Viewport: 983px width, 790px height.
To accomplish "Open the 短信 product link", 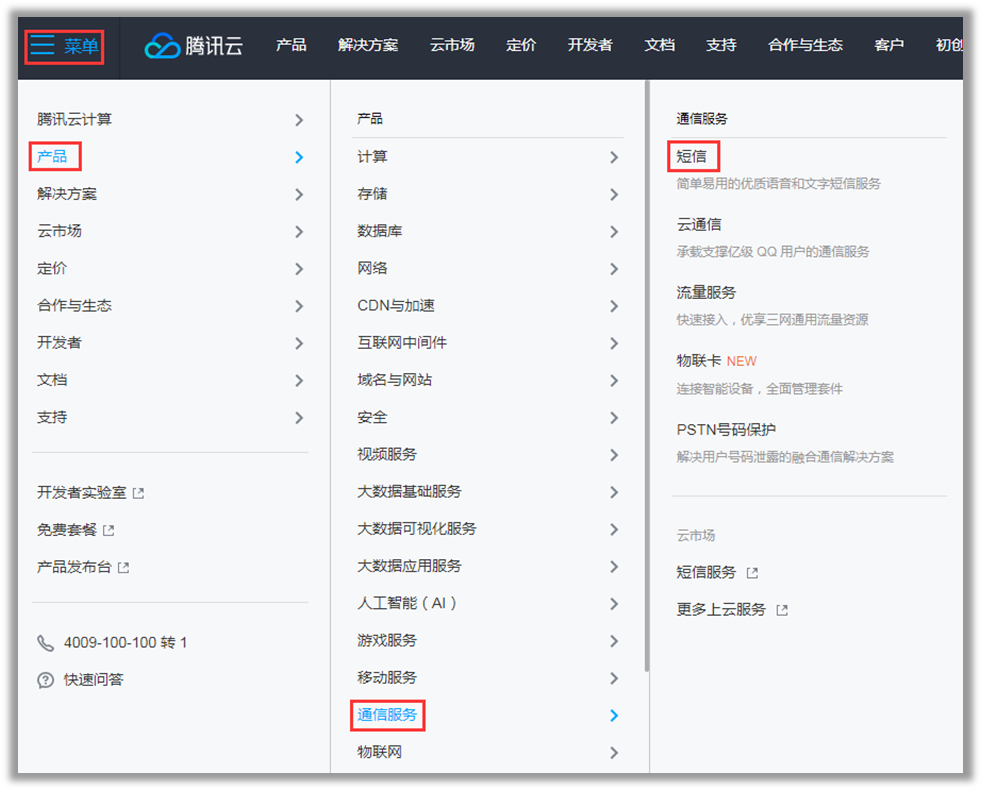I will tap(691, 157).
